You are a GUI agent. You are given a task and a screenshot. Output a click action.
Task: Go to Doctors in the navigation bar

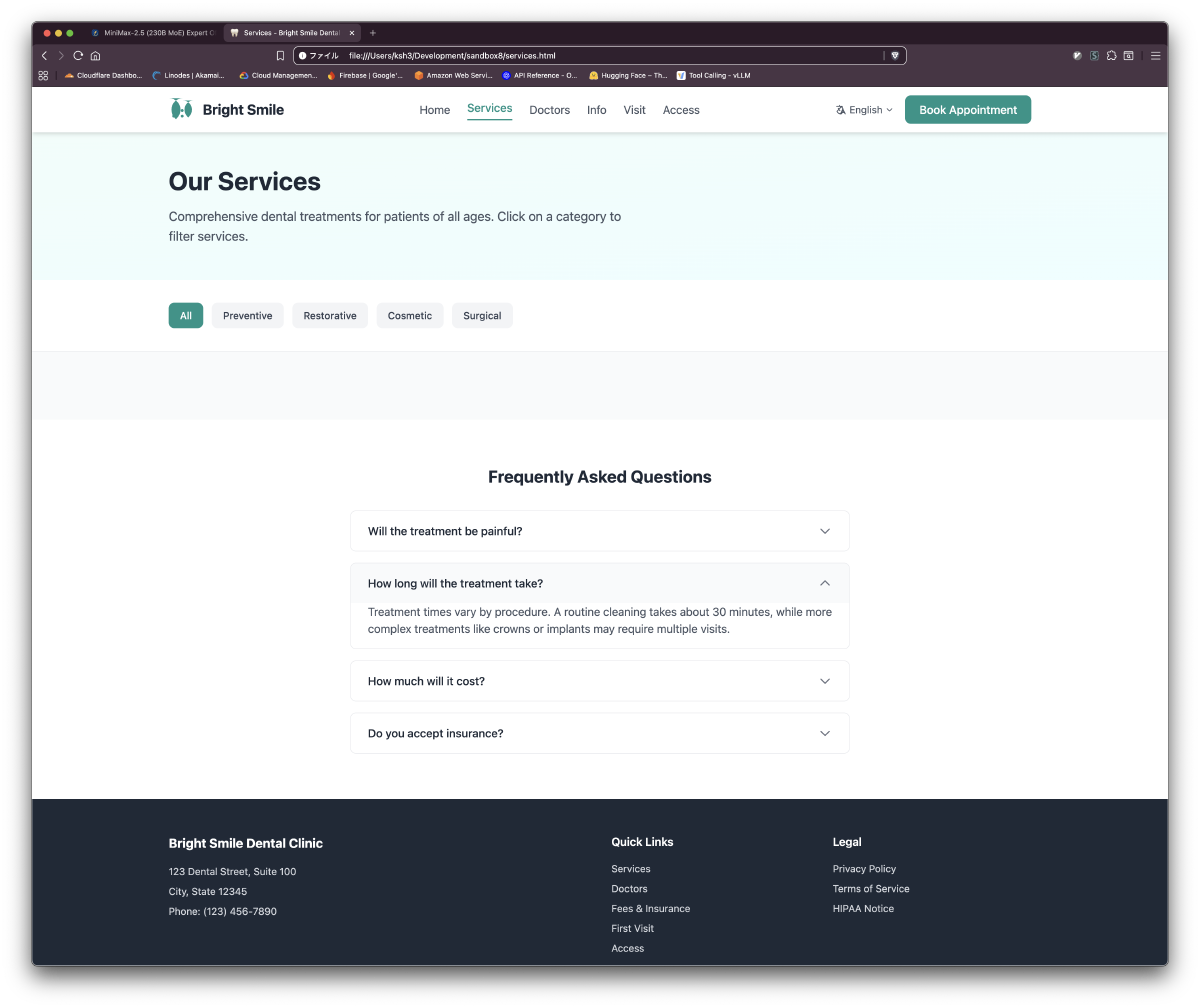(549, 110)
